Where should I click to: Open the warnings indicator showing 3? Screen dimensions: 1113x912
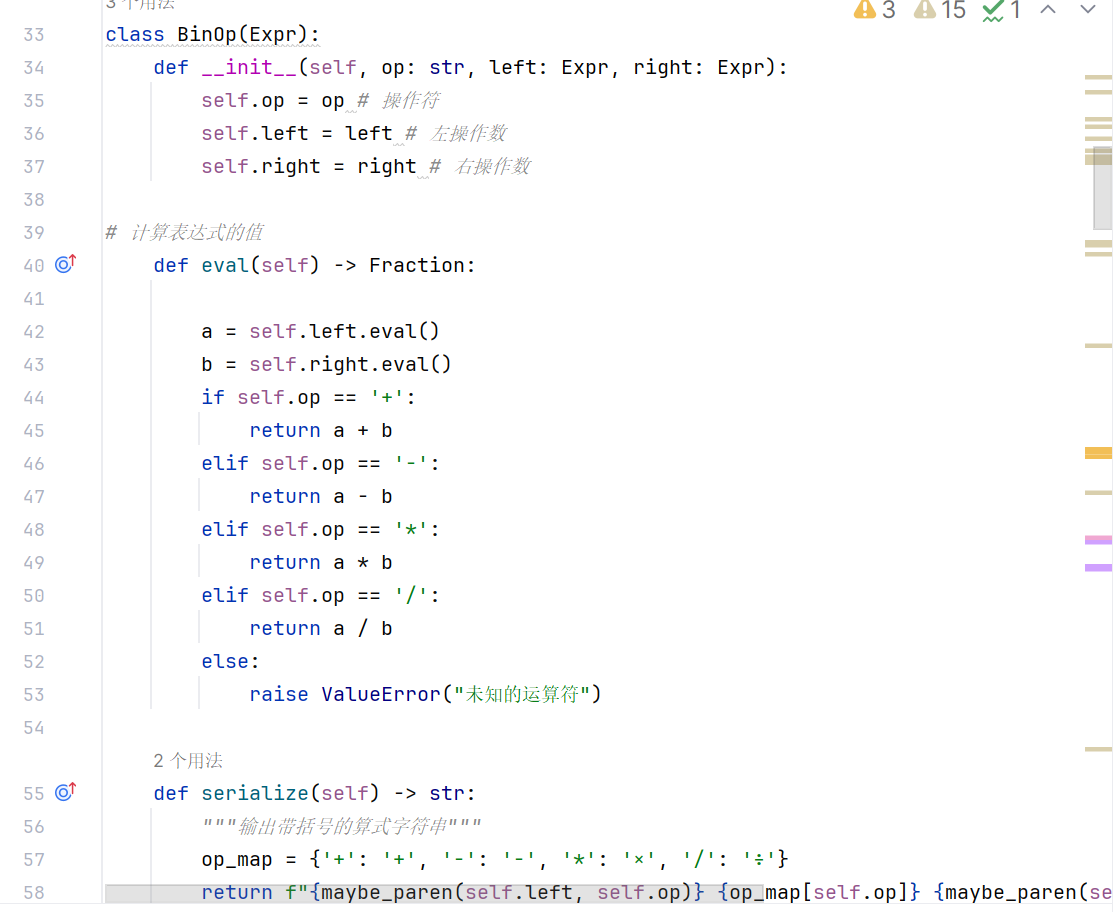pyautogui.click(x=874, y=10)
